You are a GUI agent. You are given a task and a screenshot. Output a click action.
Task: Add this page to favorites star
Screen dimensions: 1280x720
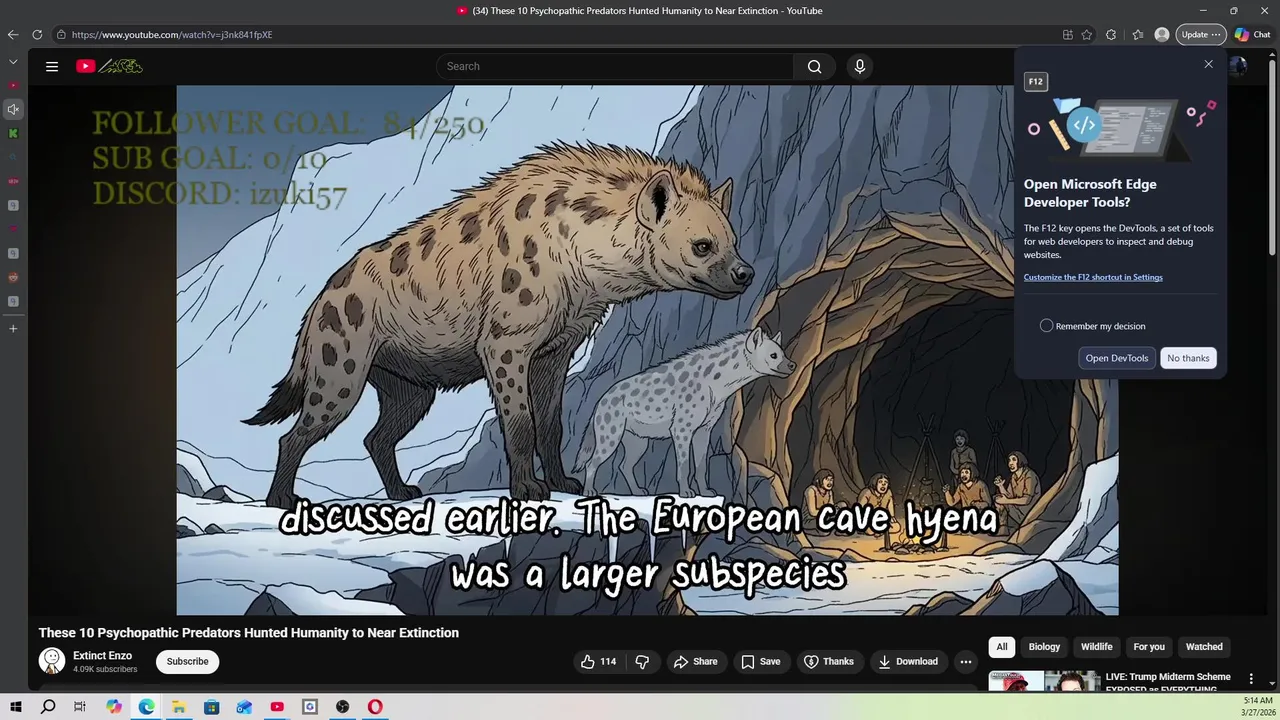click(1087, 34)
